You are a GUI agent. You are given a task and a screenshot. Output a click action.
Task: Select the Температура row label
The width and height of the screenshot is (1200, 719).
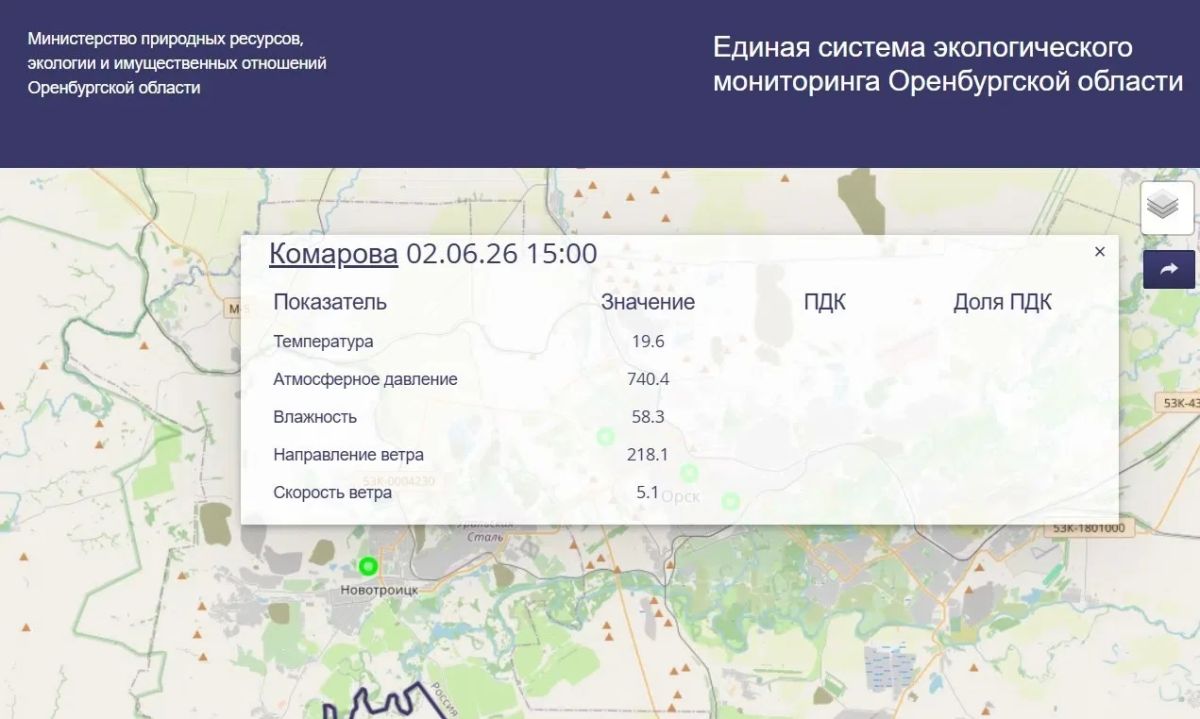click(323, 341)
